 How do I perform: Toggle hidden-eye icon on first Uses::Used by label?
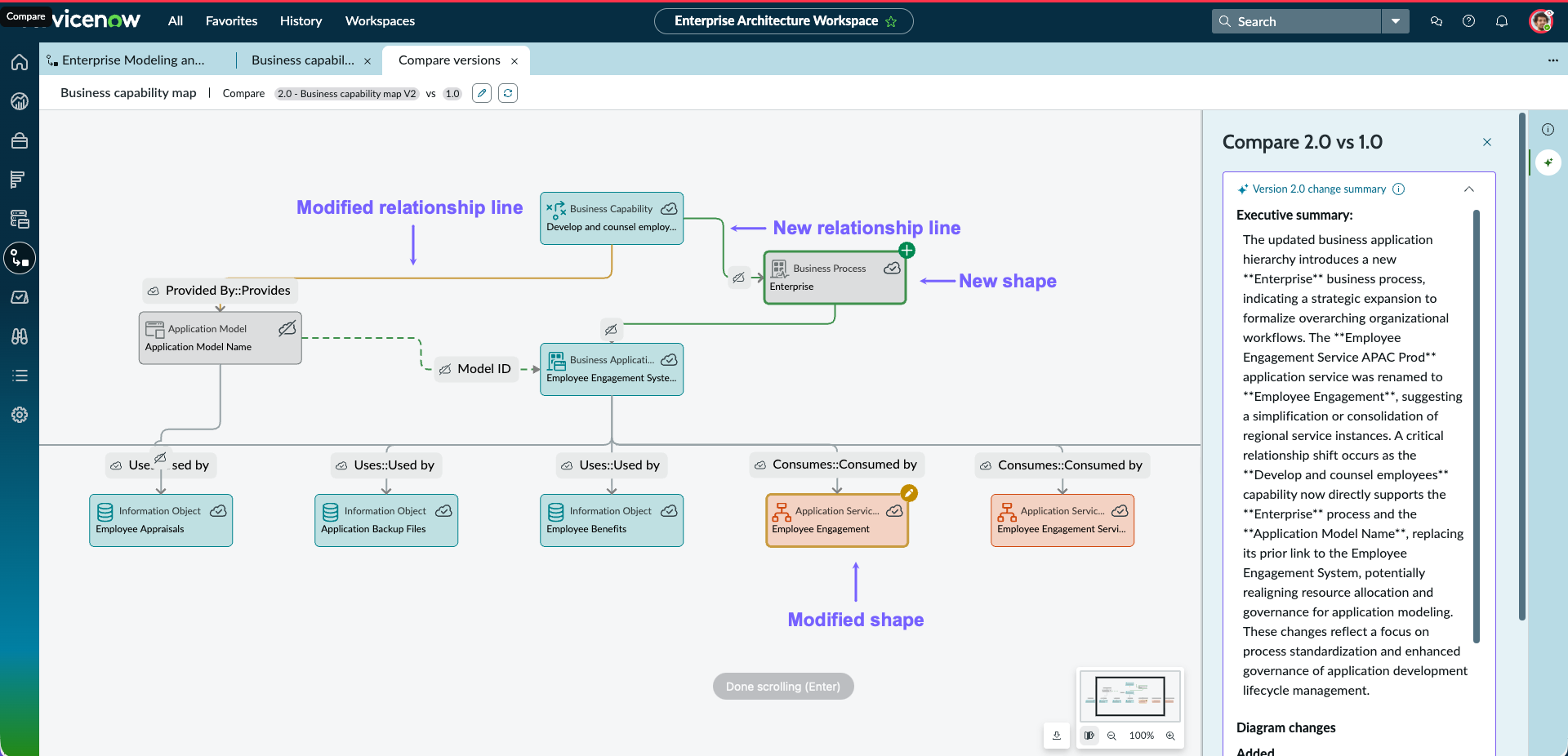pos(160,458)
